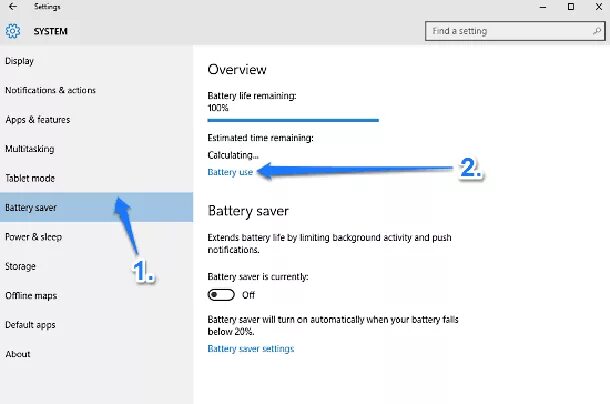Go to Apps & features

click(96, 119)
